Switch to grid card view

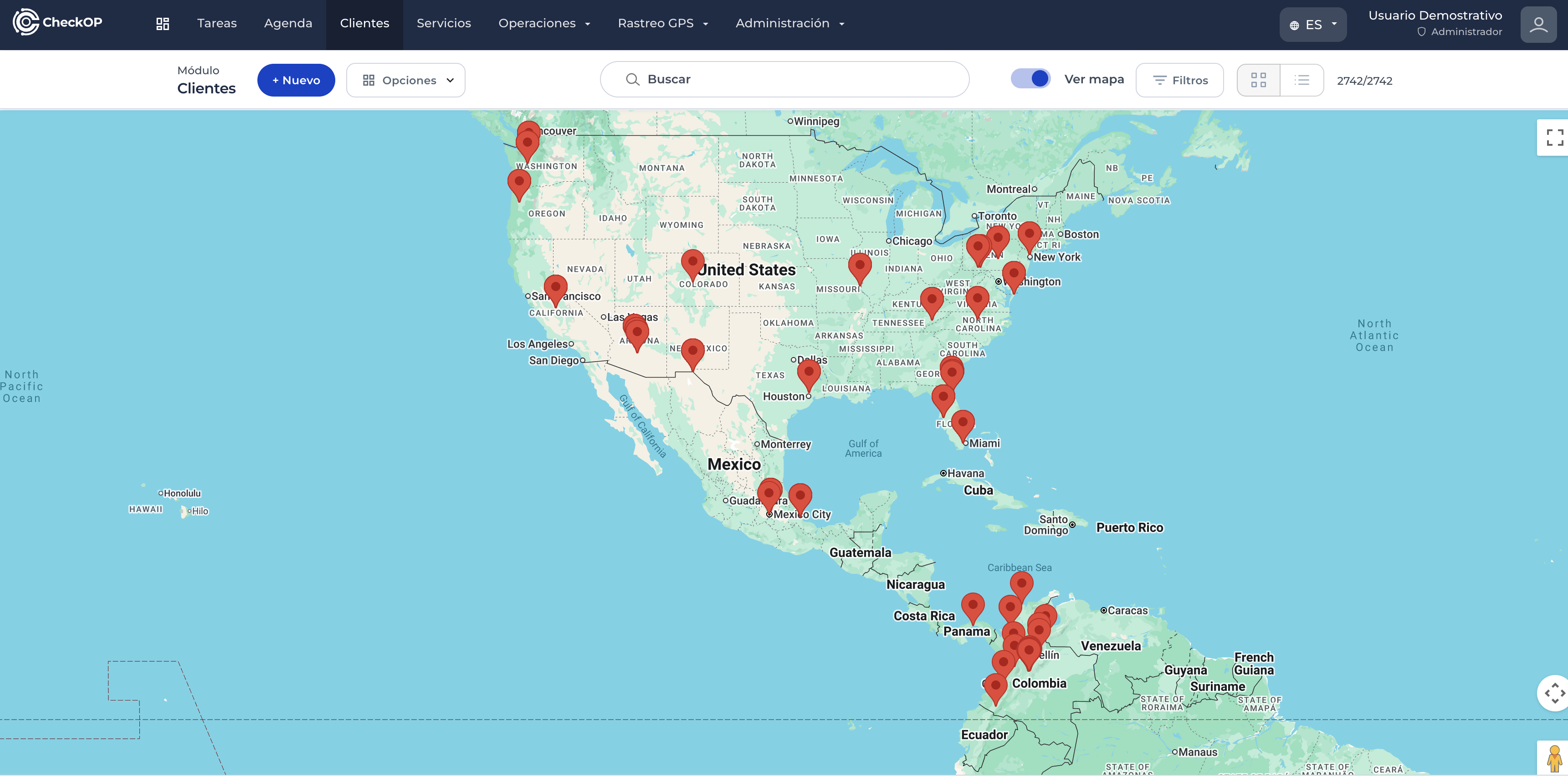click(x=1258, y=80)
